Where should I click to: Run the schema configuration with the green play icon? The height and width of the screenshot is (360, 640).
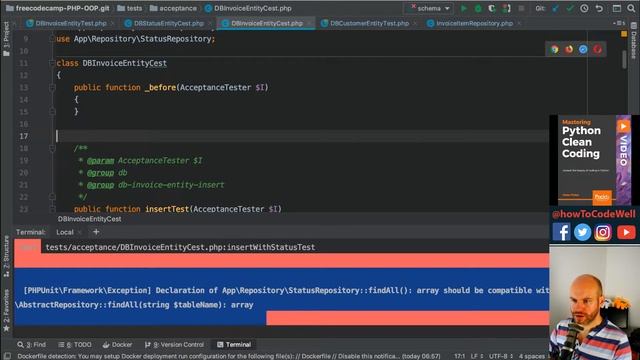pyautogui.click(x=464, y=8)
